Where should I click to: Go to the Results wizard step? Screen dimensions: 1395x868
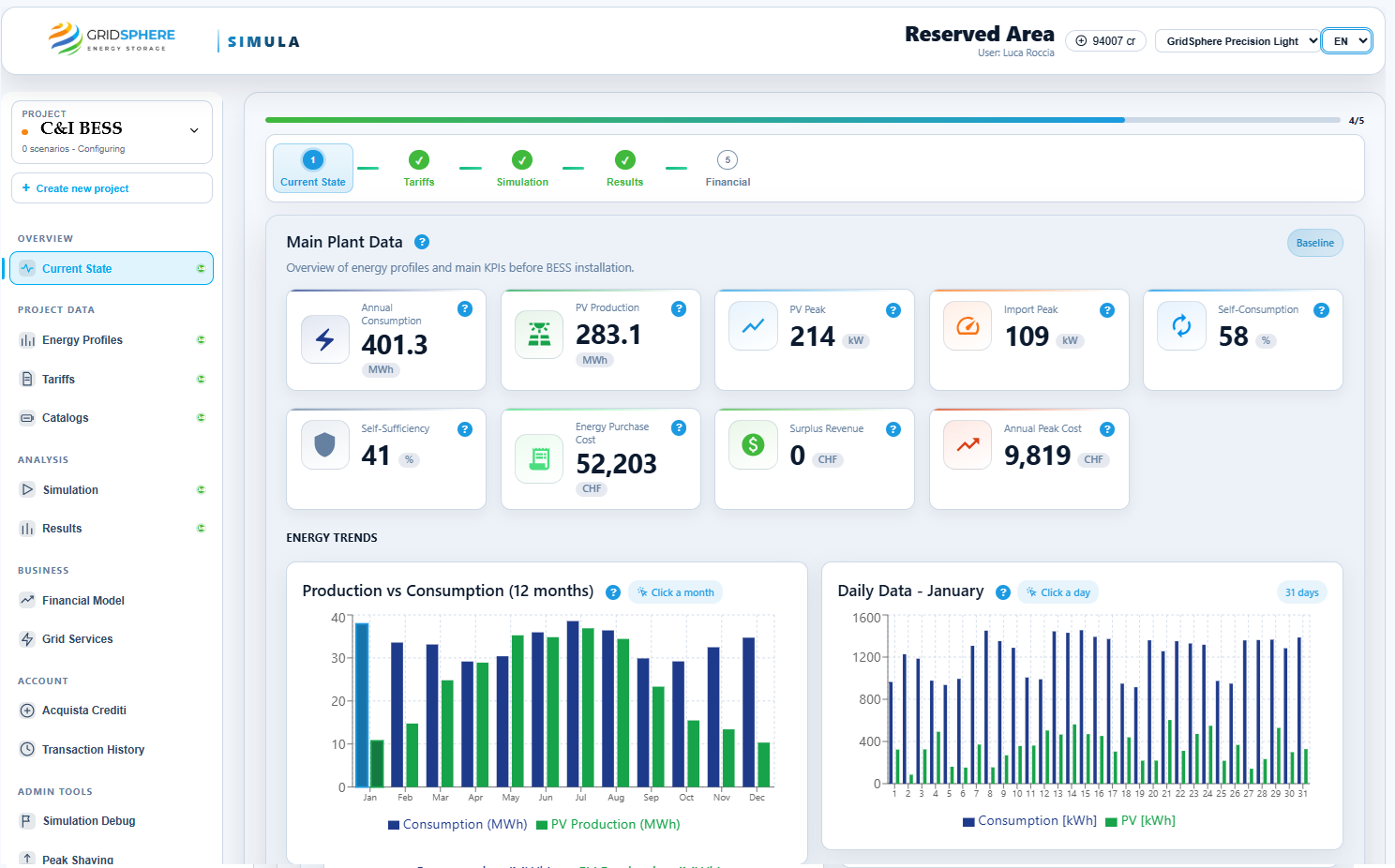(x=625, y=169)
